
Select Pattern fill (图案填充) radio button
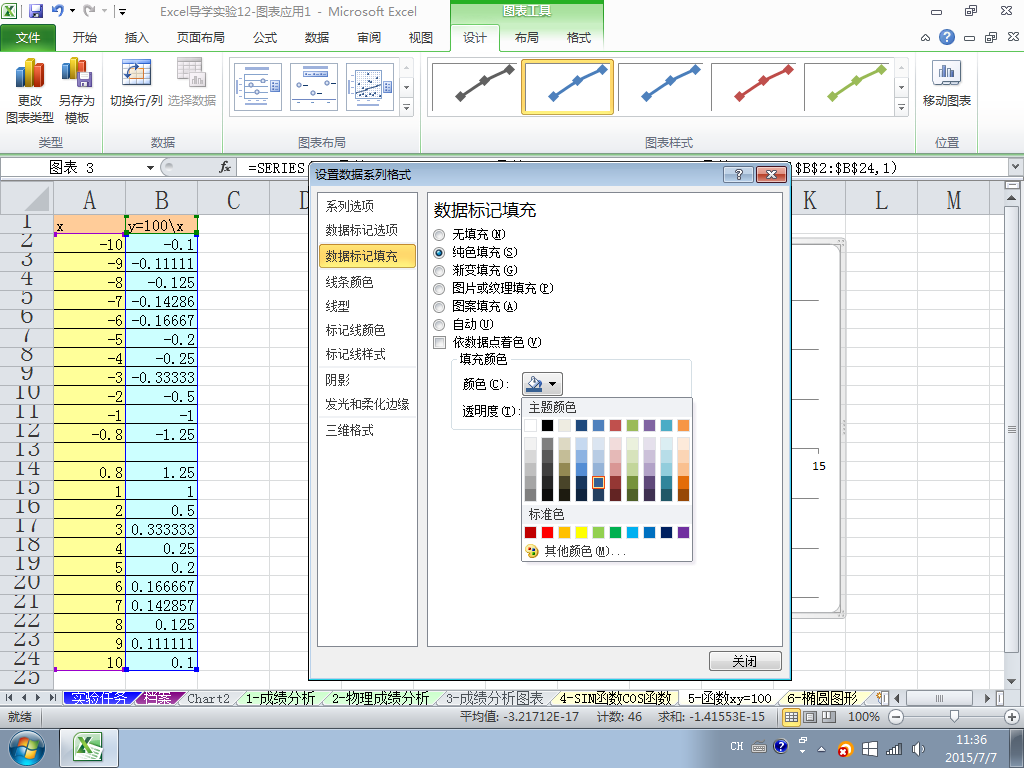pos(440,306)
